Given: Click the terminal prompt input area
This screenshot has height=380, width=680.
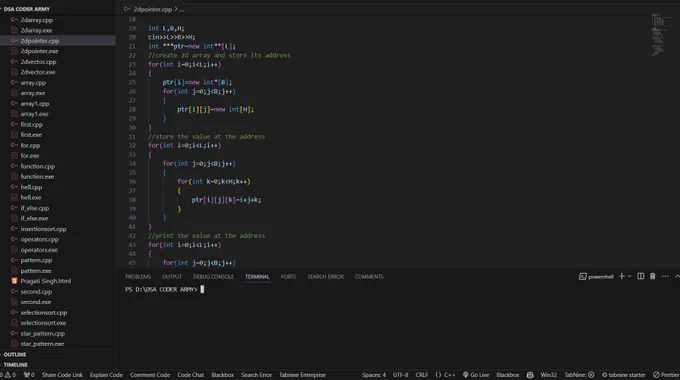Looking at the screenshot, I should click(202, 289).
